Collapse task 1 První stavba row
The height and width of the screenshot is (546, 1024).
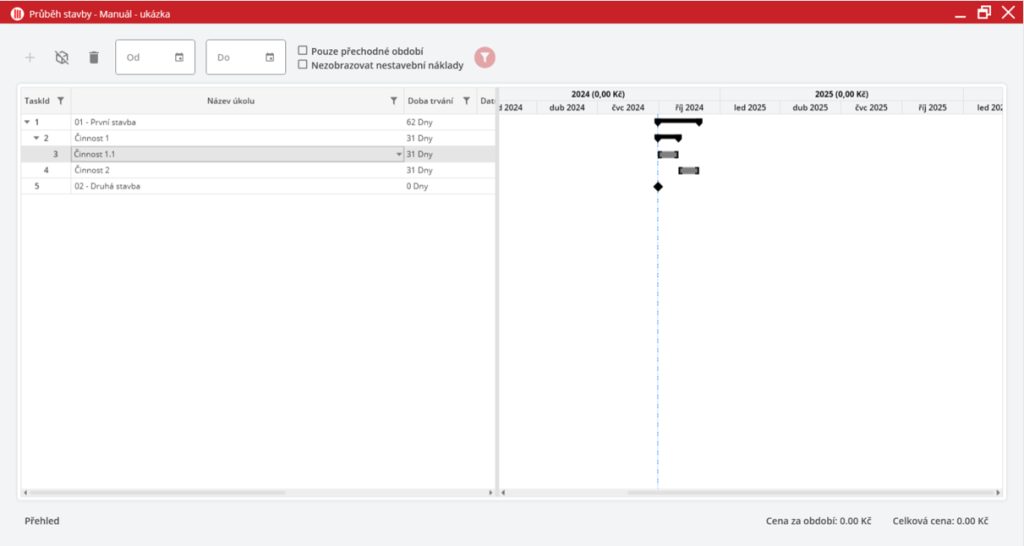pos(27,122)
